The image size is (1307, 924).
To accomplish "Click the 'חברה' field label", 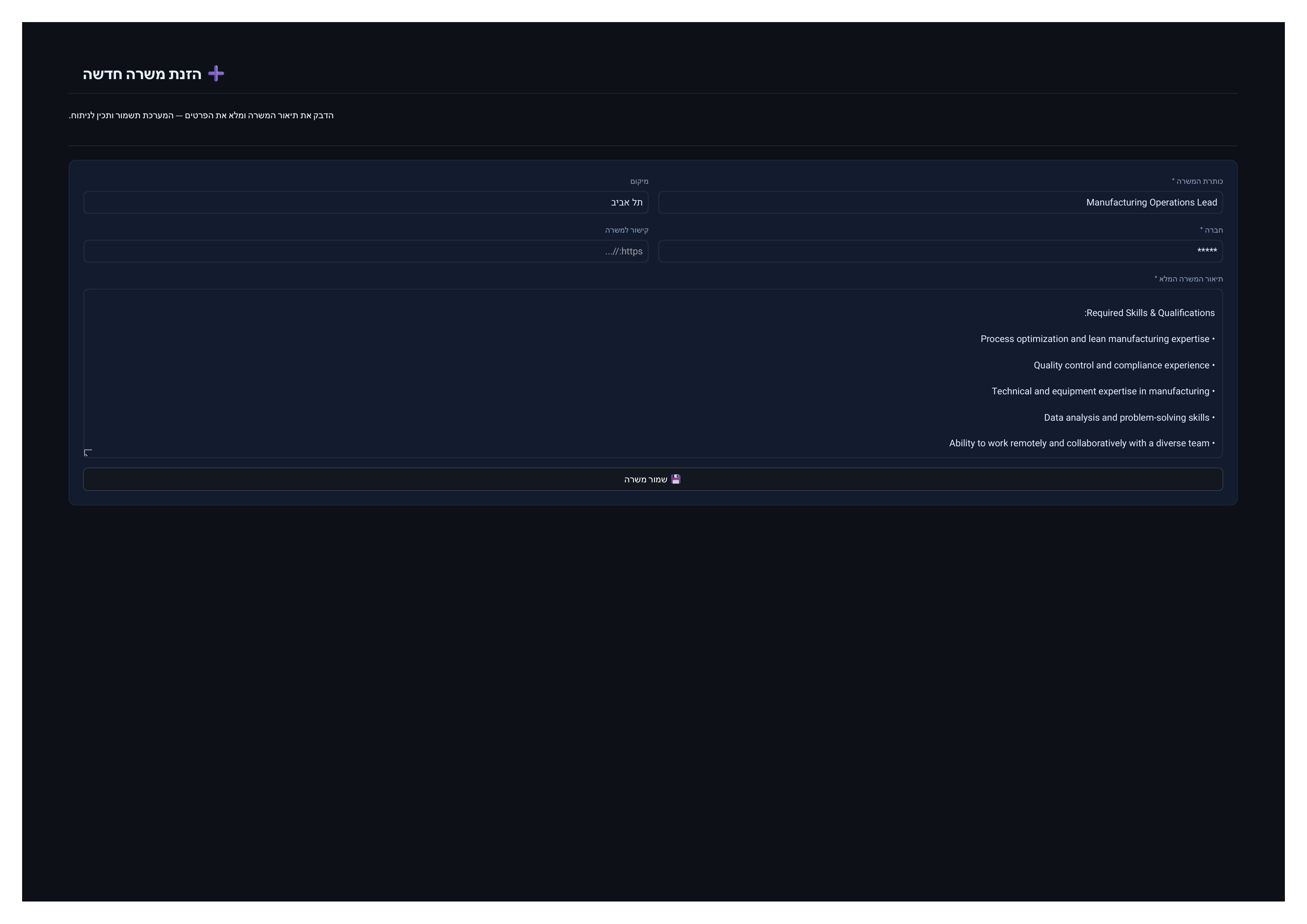I will tap(1211, 230).
